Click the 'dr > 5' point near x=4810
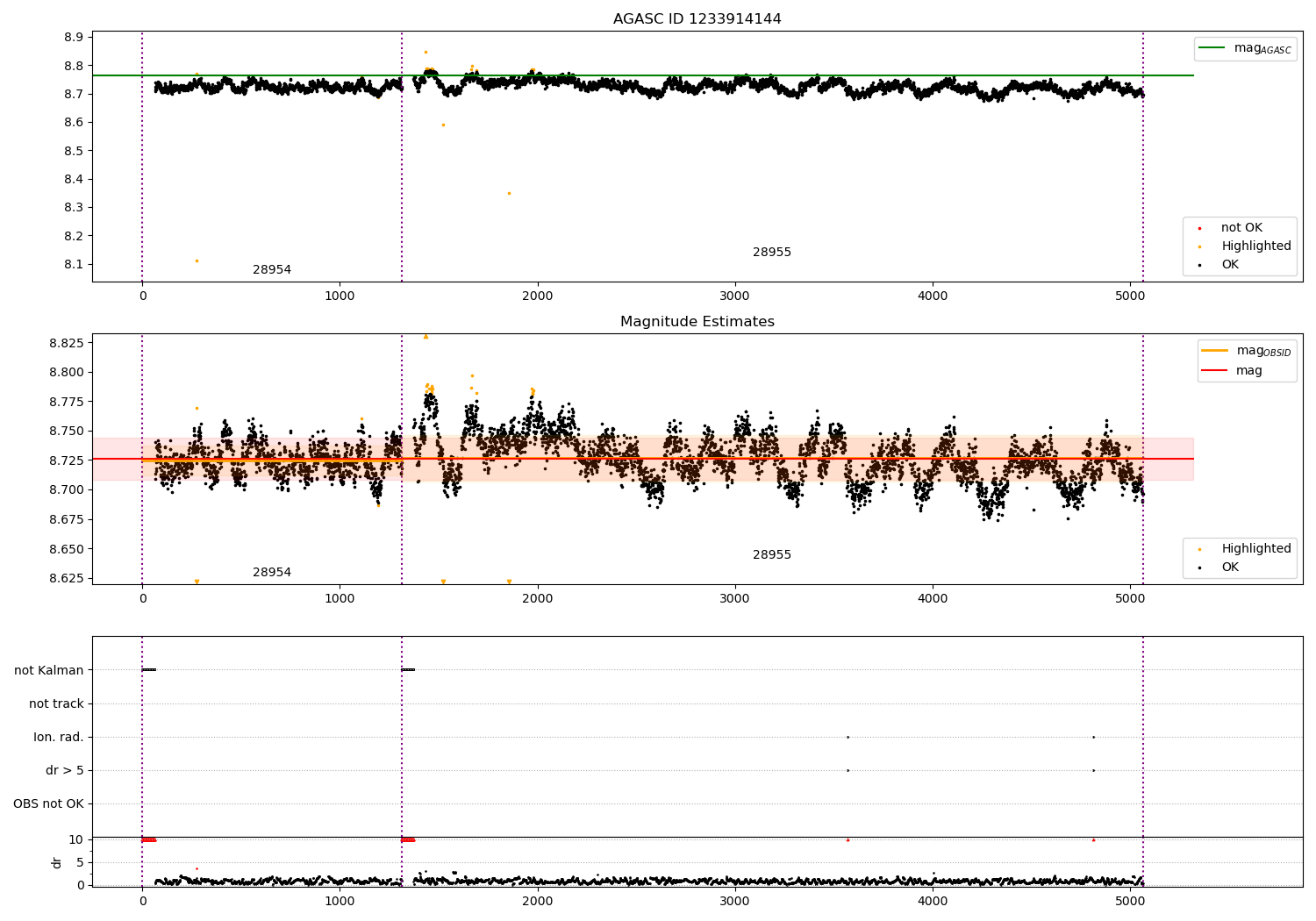Image resolution: width=1316 pixels, height=921 pixels. (x=1093, y=771)
